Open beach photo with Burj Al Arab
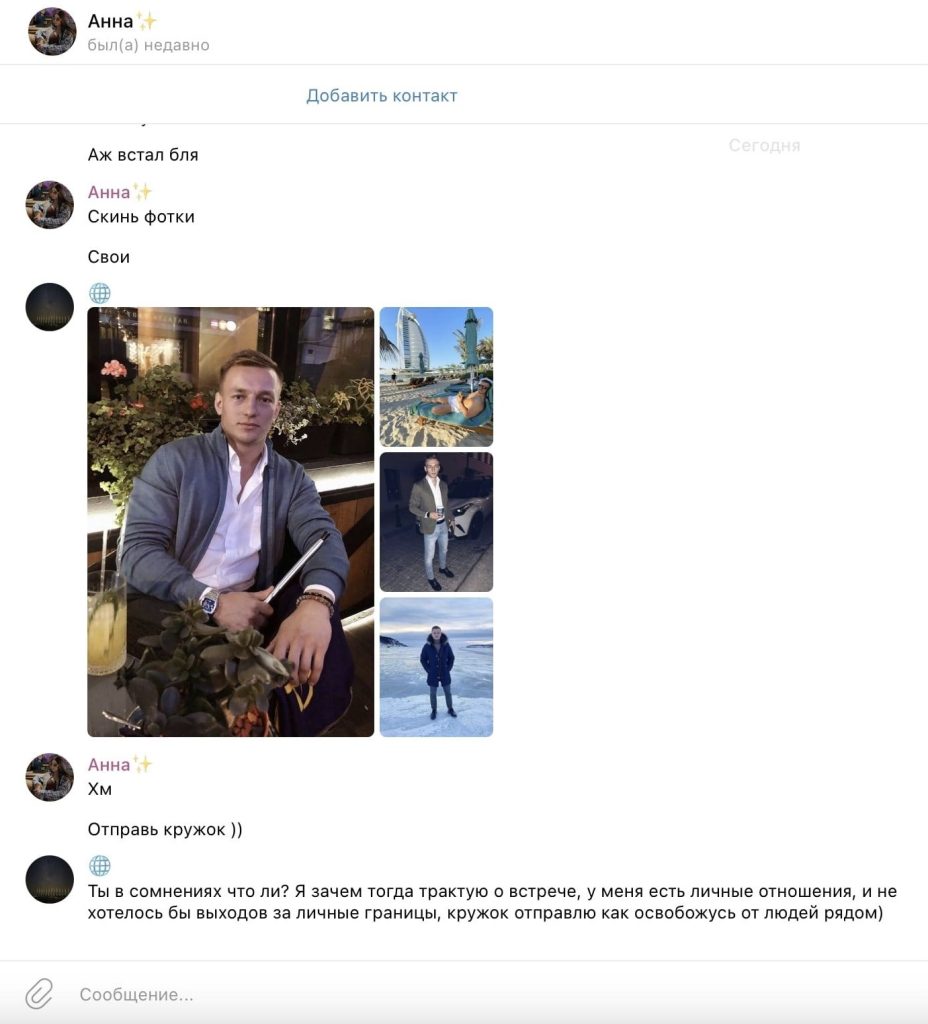The height and width of the screenshot is (1024, 928). click(436, 377)
